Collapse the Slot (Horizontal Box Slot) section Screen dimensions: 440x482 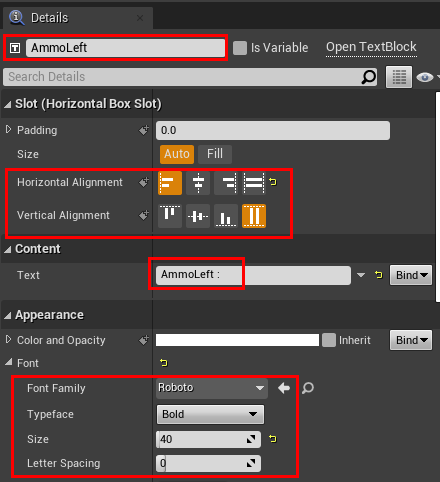pos(8,105)
